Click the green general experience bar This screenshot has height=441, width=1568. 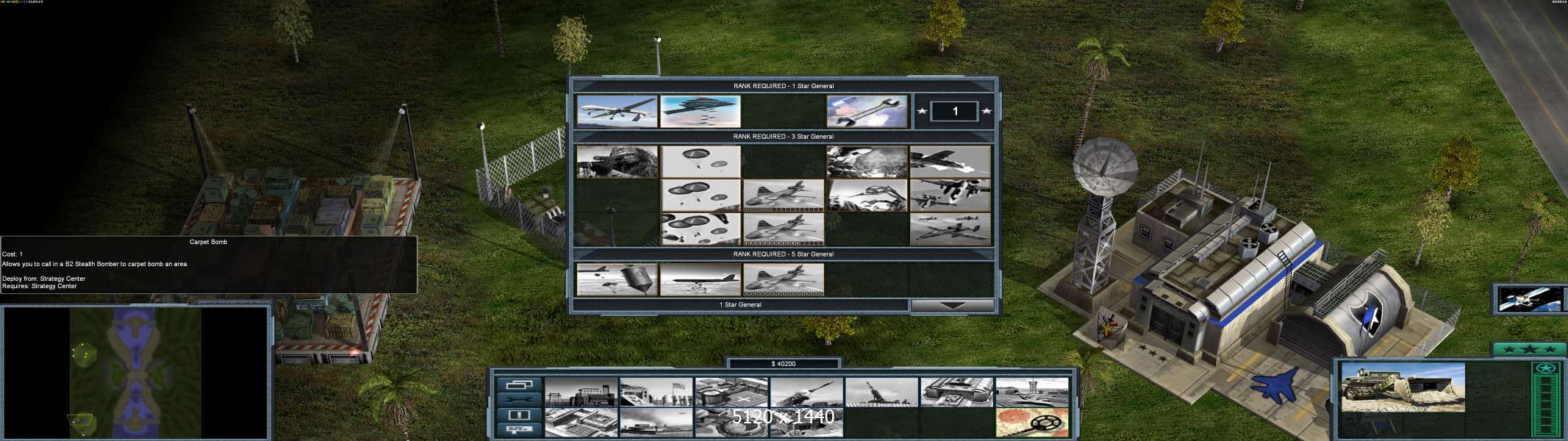1545,398
